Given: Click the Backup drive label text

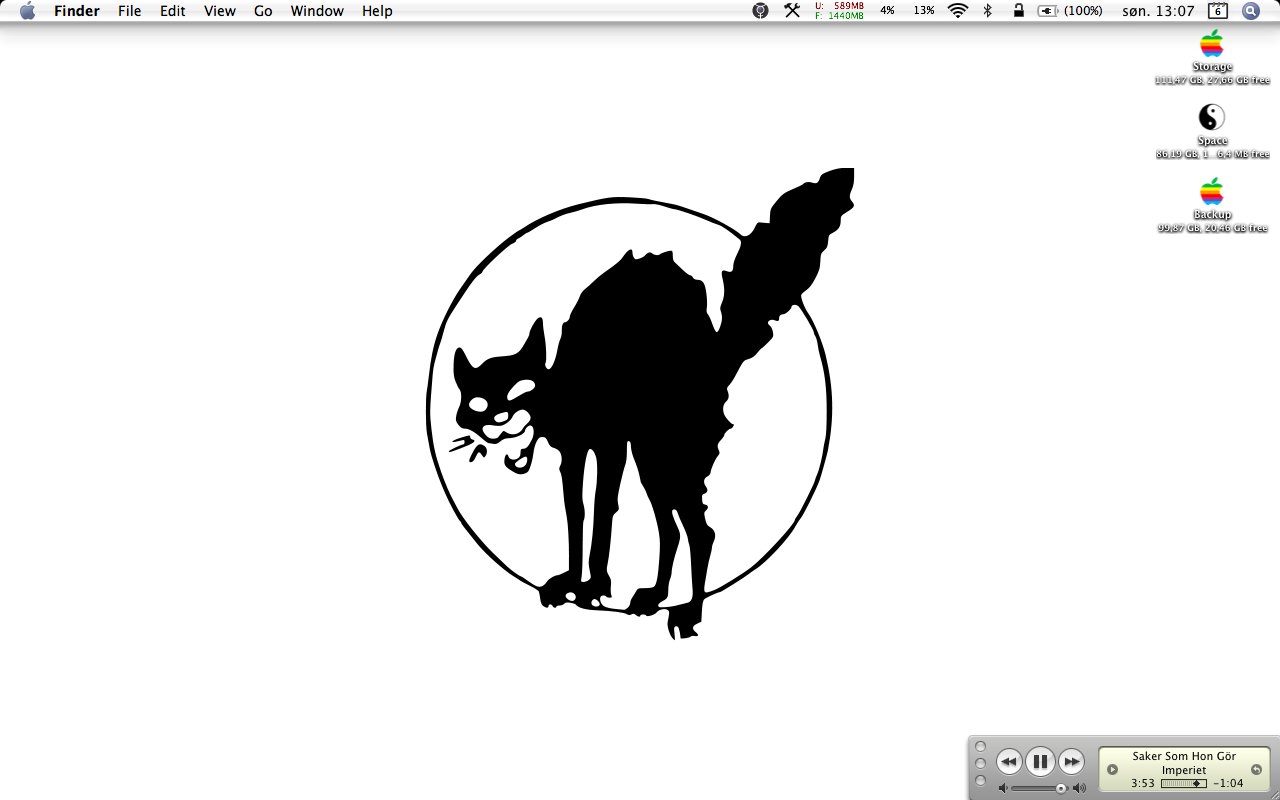Looking at the screenshot, I should 1212,215.
